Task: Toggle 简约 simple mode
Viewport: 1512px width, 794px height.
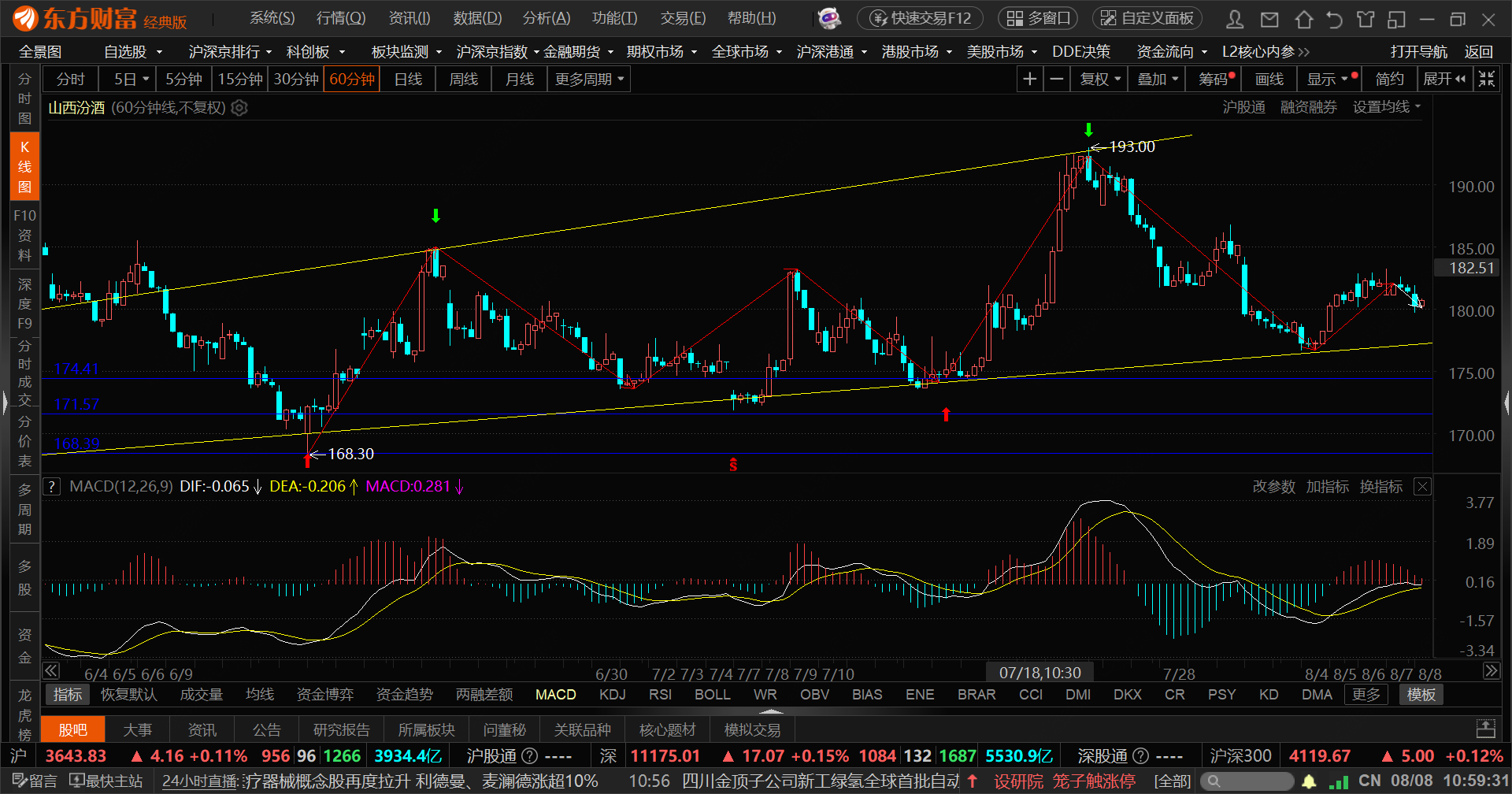Action: 1389,79
